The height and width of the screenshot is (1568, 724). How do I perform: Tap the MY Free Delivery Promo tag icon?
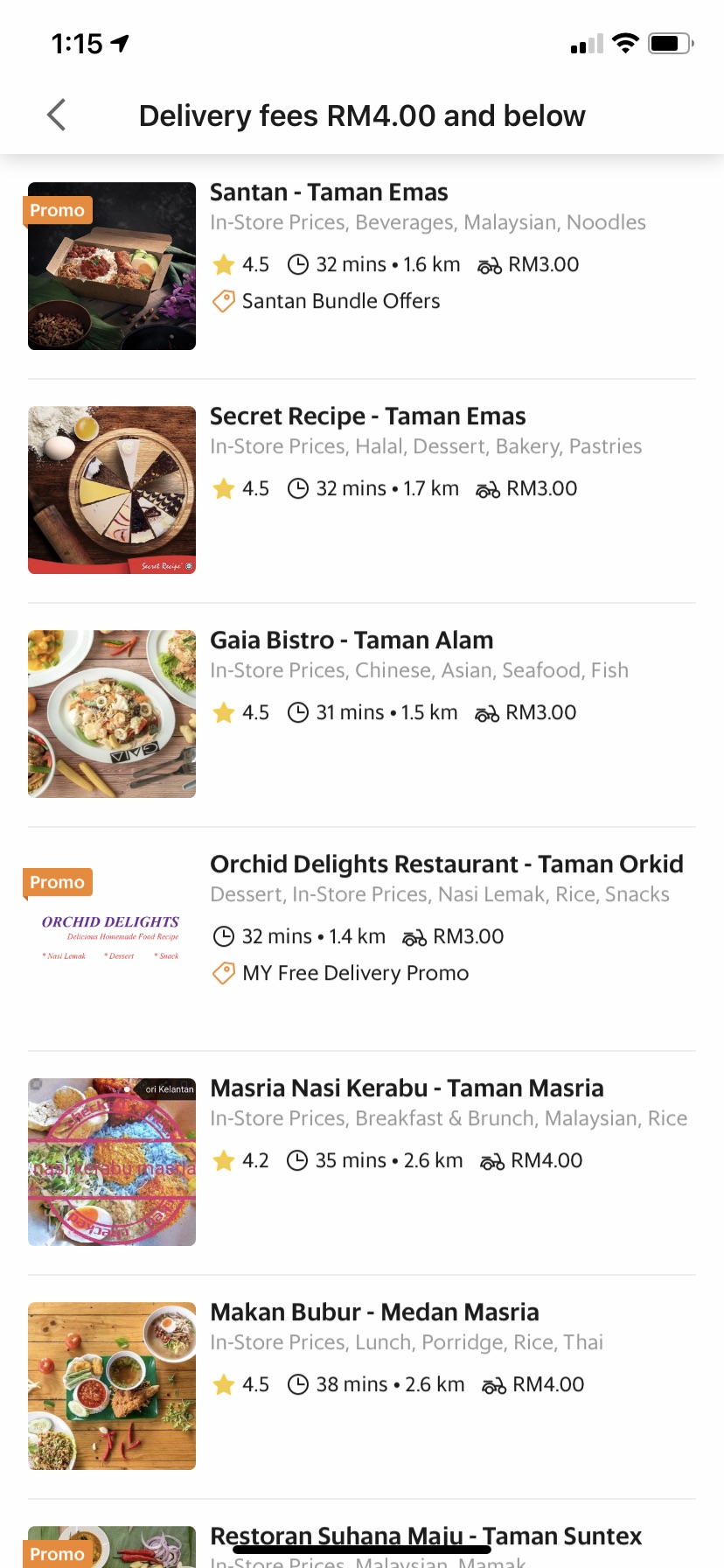pos(224,973)
